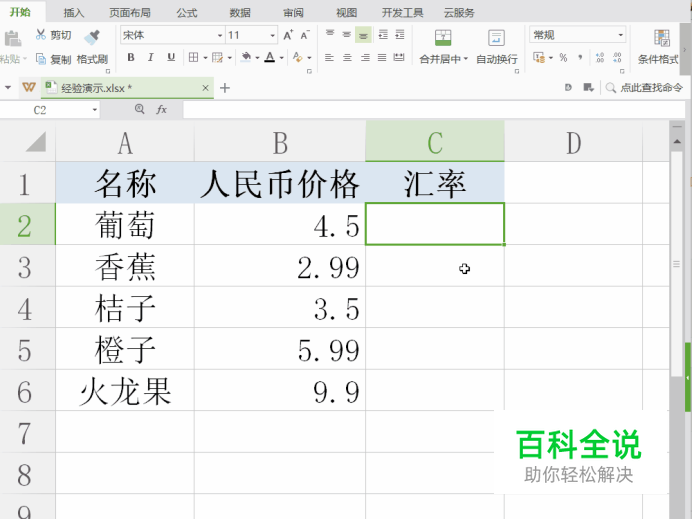Click the Merge and Center (合并居中) icon
692x519 pixels.
[x=443, y=38]
